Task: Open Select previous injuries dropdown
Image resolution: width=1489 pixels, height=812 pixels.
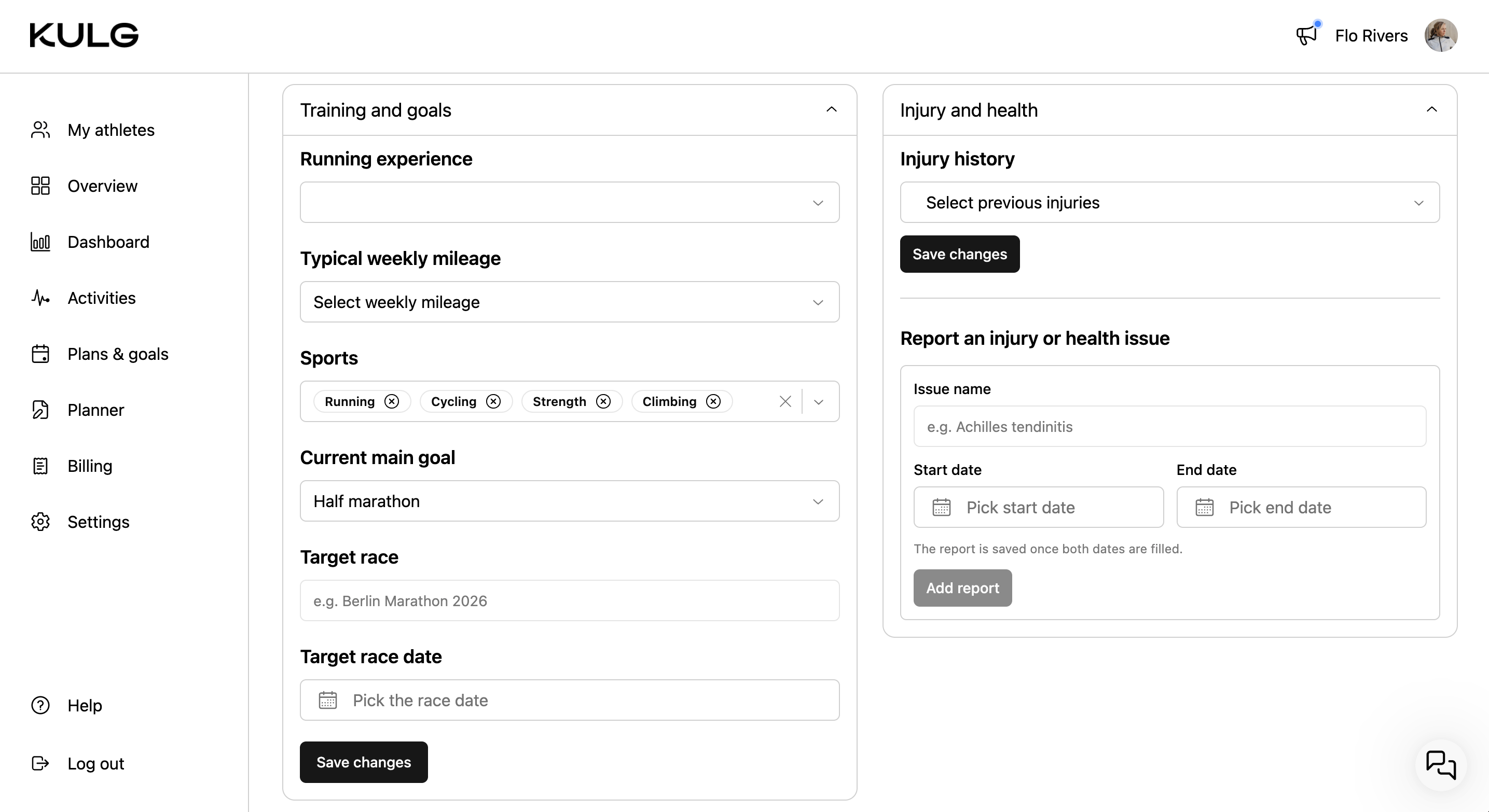Action: tap(1169, 202)
